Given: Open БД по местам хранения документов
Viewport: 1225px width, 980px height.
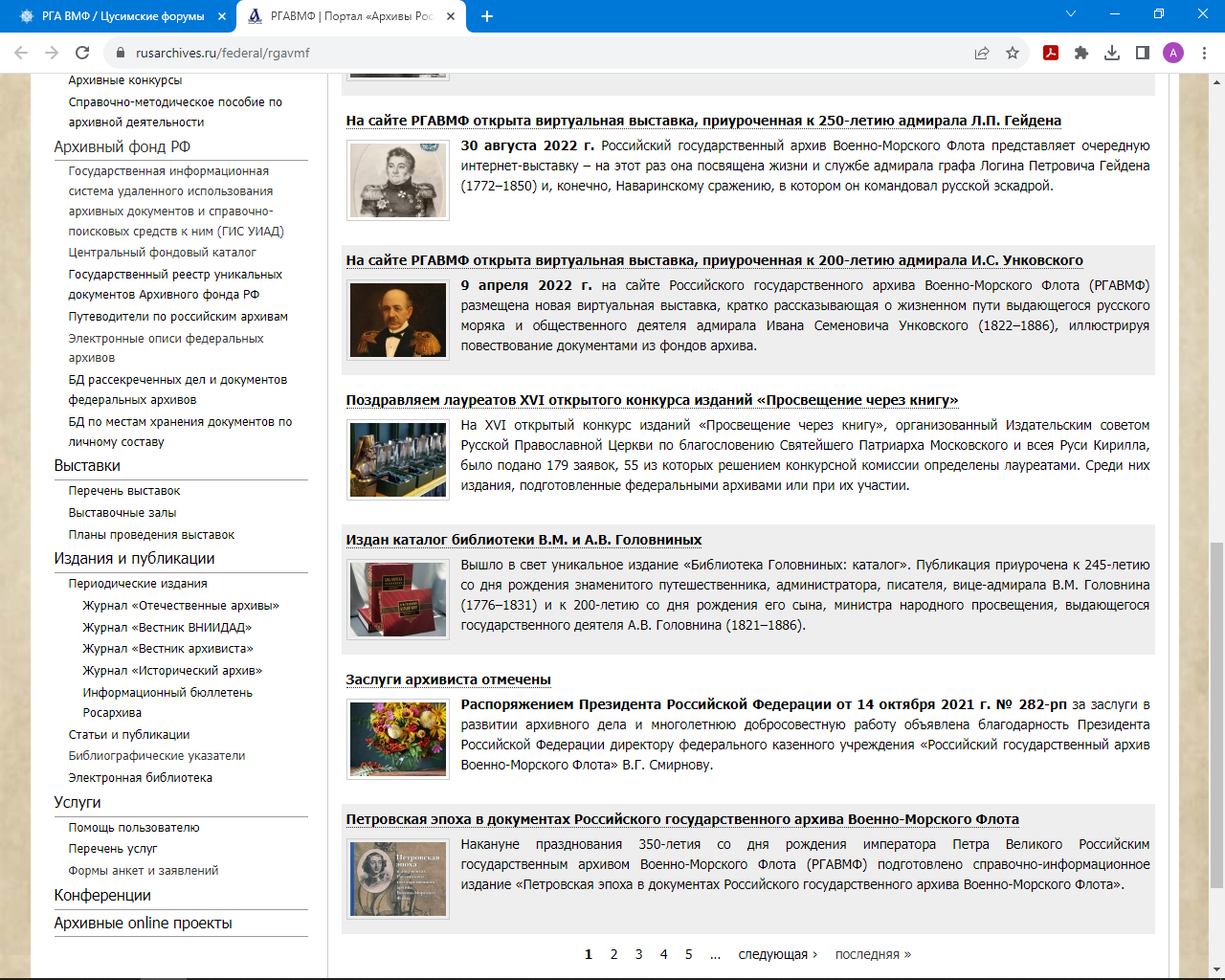Looking at the screenshot, I should point(180,432).
